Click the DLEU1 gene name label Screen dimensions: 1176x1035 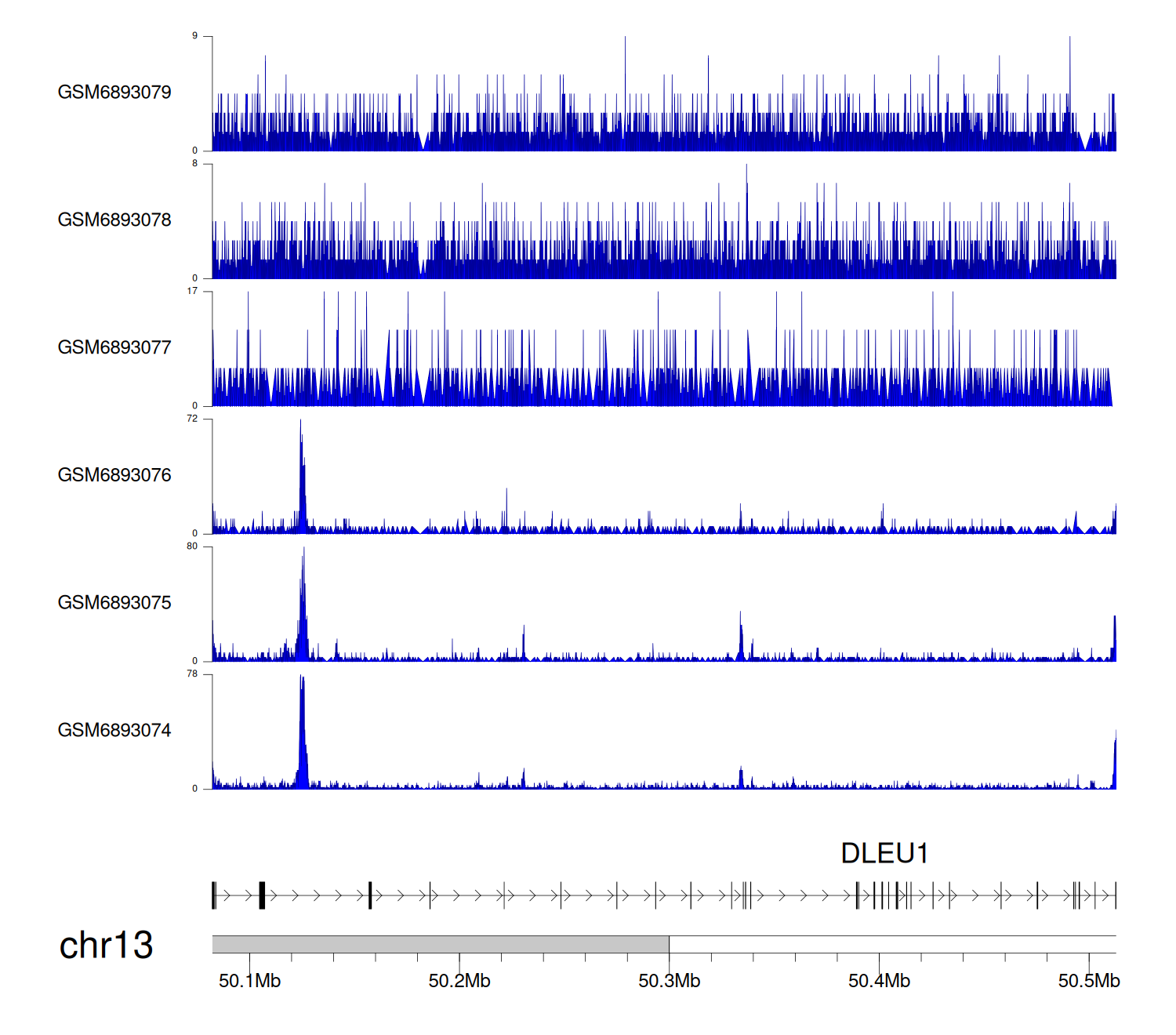coord(884,853)
